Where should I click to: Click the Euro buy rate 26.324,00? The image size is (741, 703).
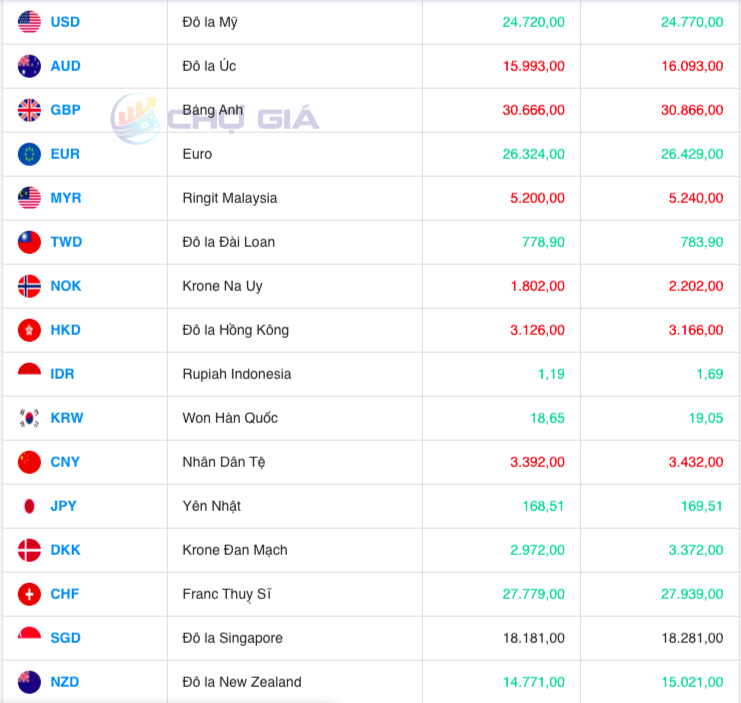point(530,154)
